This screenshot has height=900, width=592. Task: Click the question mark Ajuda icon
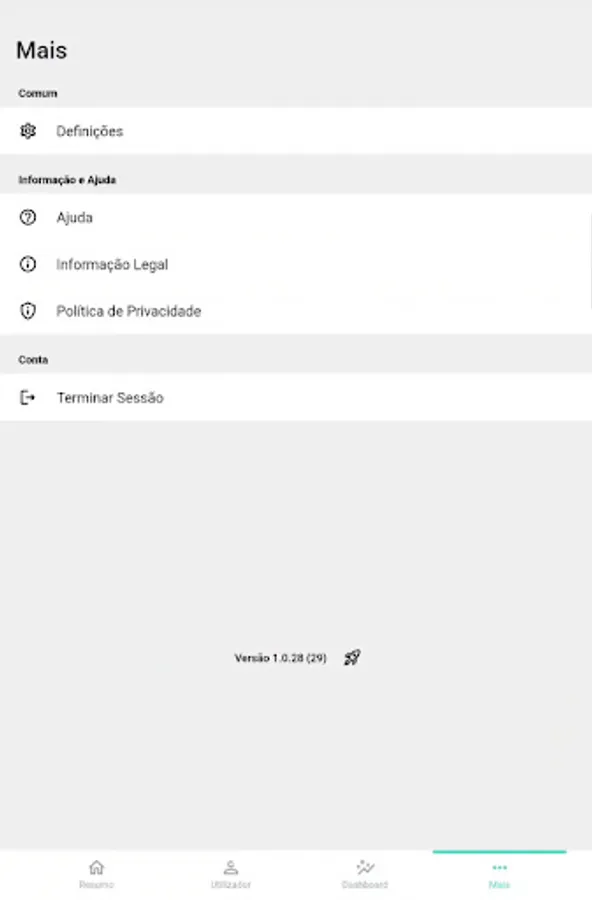(x=28, y=218)
